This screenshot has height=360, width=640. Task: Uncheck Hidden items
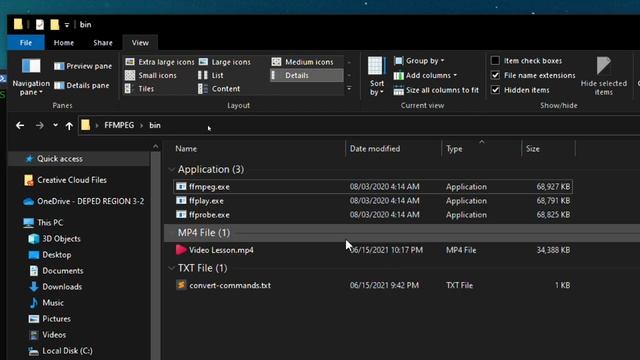tap(496, 90)
